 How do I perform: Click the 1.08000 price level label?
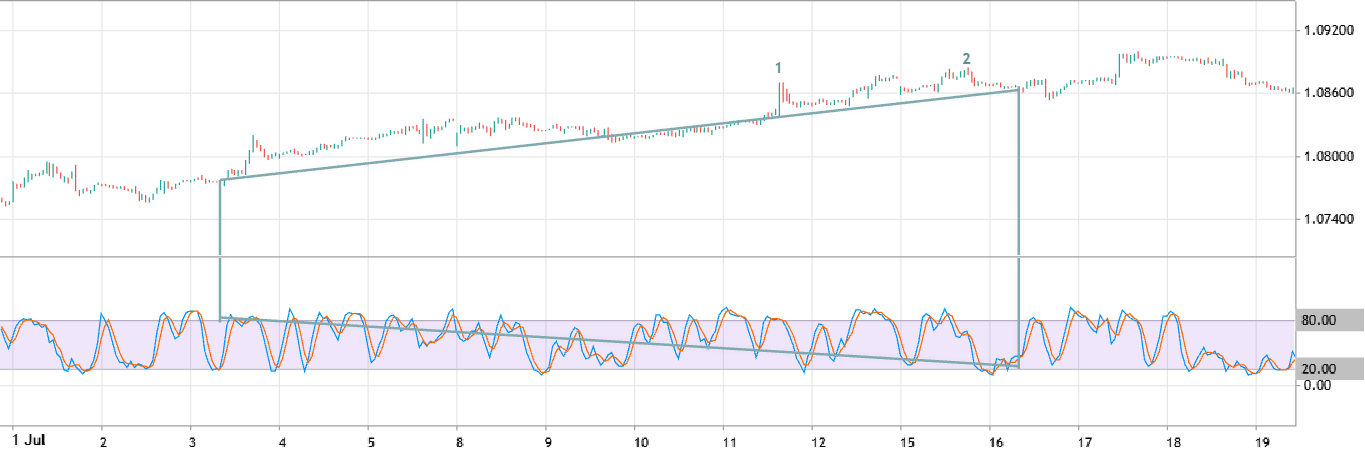[x=1329, y=157]
